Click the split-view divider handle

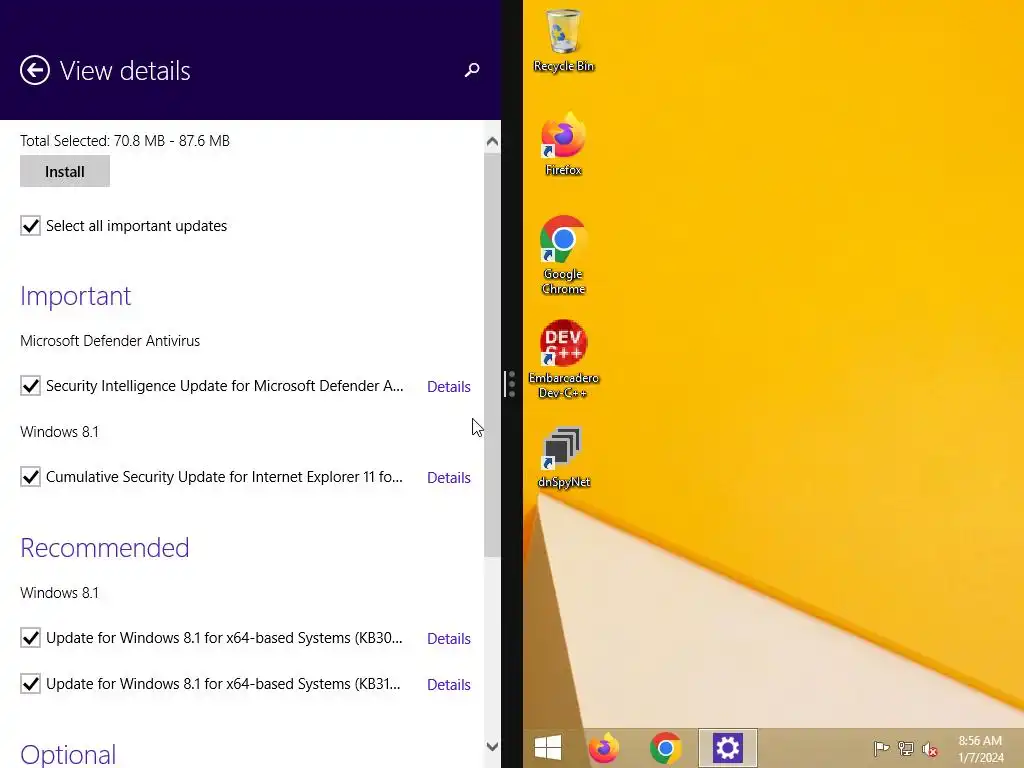pyautogui.click(x=510, y=384)
